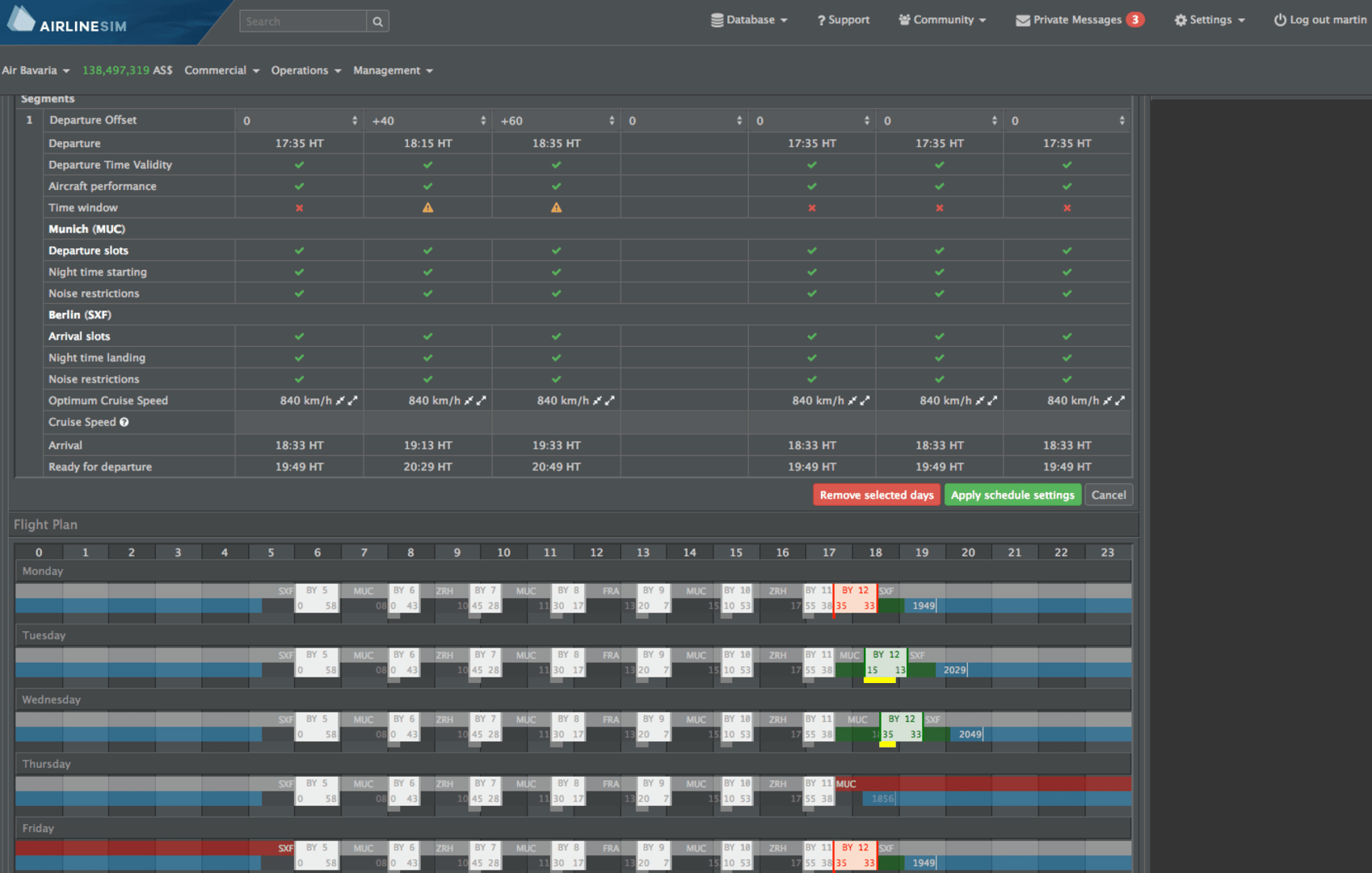Click the orange warning icon under +40 offset
The image size is (1372, 873).
[427, 208]
